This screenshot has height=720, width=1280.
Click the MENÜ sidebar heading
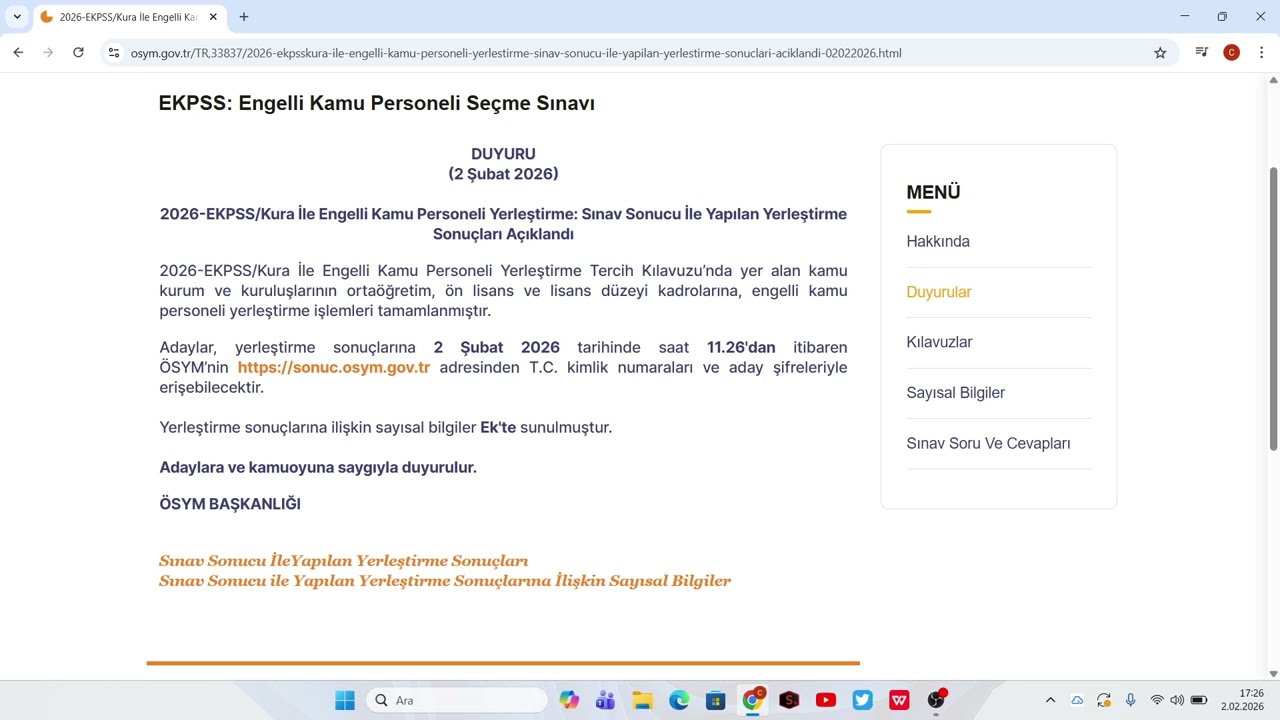coord(933,193)
